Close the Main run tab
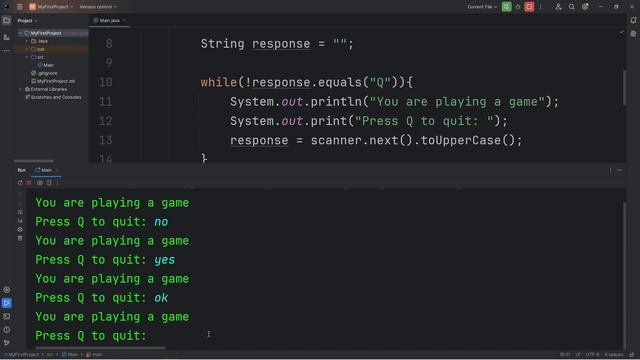Image resolution: width=640 pixels, height=360 pixels. tap(57, 170)
